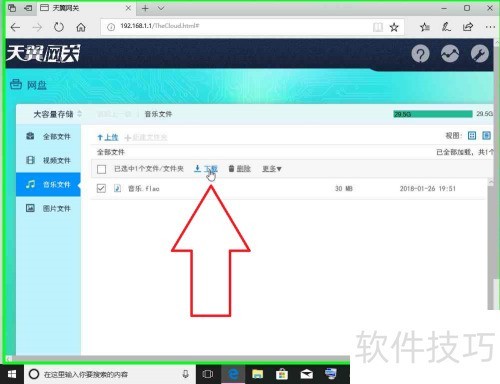Click the file list vertical scrollbar
500x384 pixels.
pyautogui.click(x=491, y=245)
